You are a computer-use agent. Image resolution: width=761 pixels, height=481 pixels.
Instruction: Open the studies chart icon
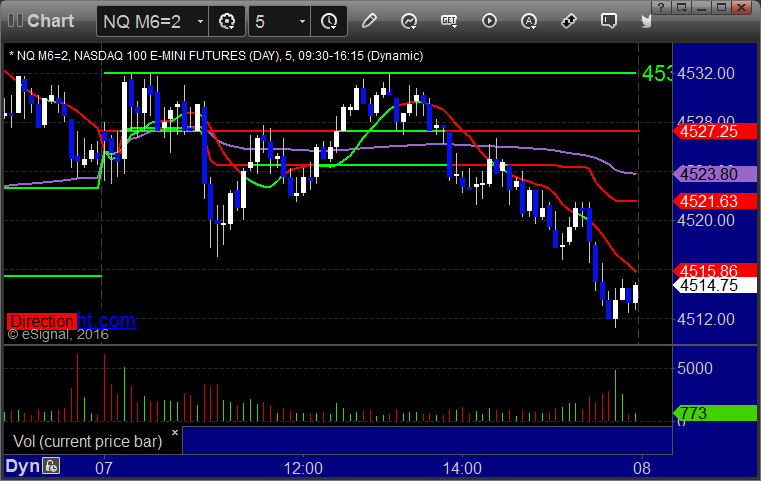(409, 21)
